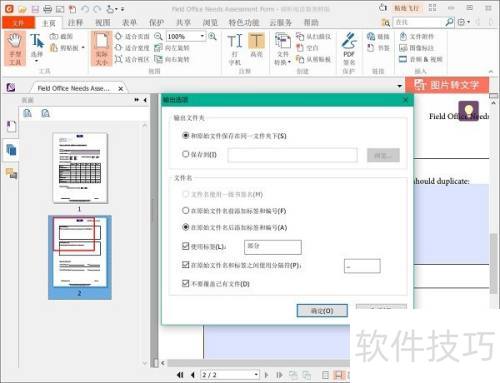Close the Field Office Needs Asse... document tab

(121, 89)
